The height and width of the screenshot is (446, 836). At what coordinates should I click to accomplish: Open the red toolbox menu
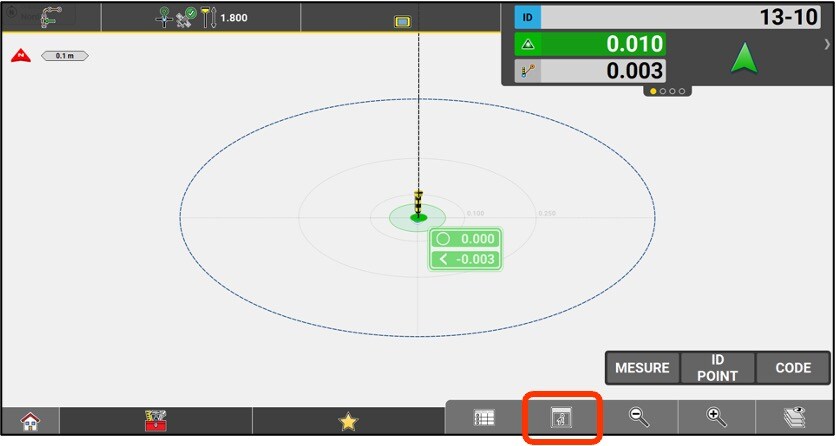[x=155, y=421]
